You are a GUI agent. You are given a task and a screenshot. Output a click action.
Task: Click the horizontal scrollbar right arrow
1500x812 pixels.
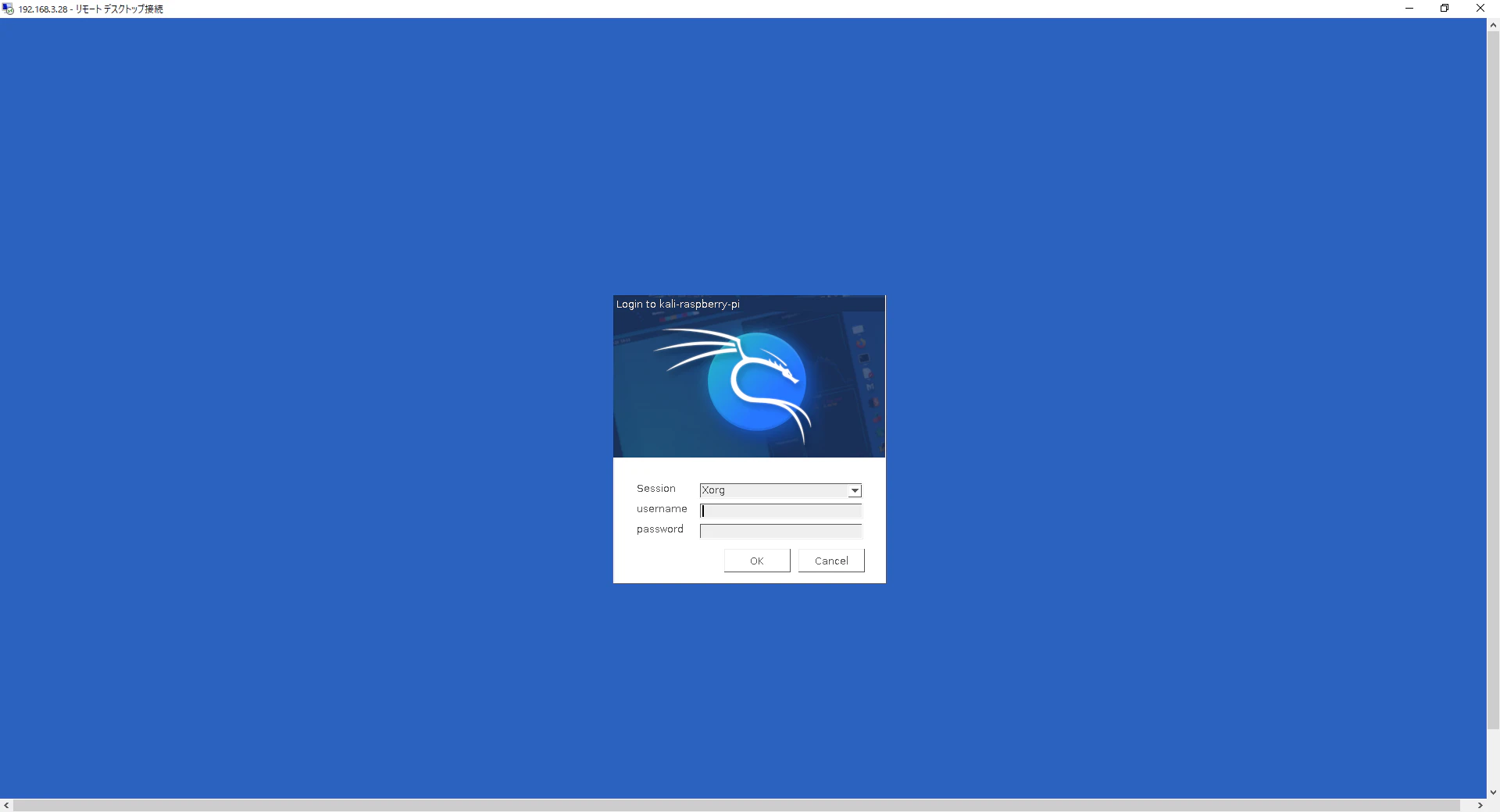click(x=1480, y=806)
